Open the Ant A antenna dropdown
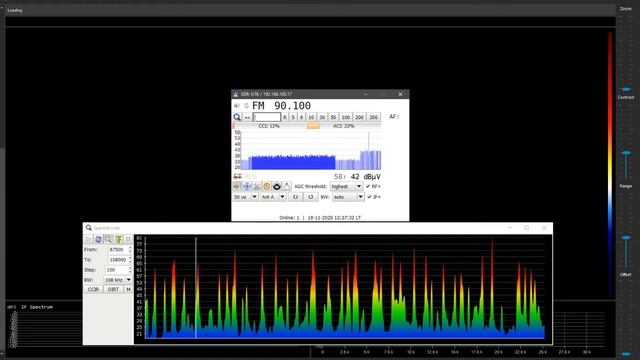This screenshot has width=640, height=360. (x=273, y=197)
